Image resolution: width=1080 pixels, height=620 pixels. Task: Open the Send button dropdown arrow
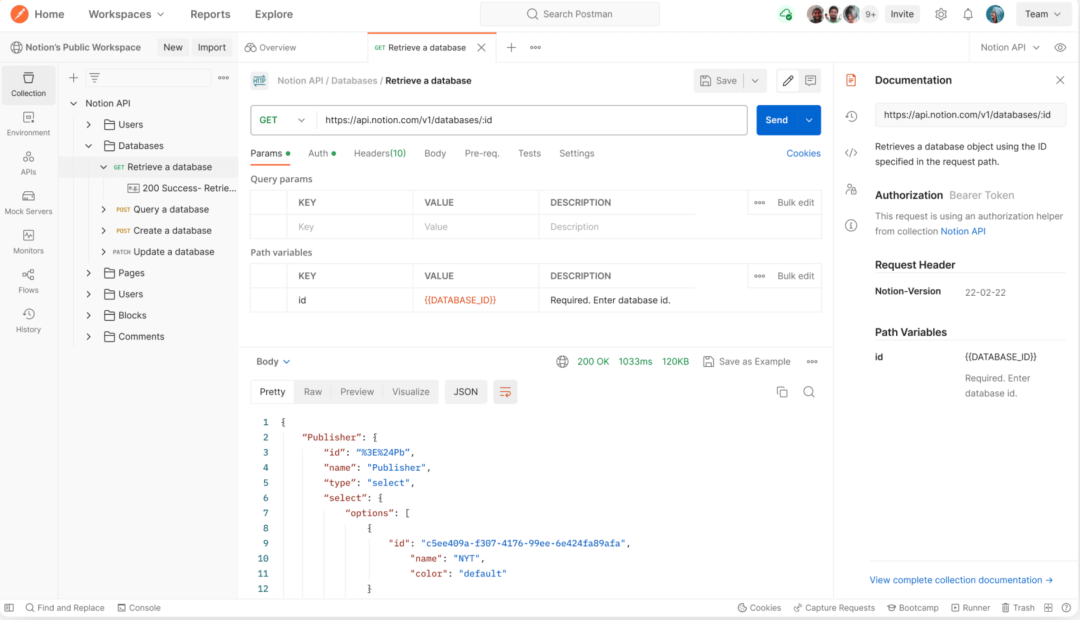point(809,120)
